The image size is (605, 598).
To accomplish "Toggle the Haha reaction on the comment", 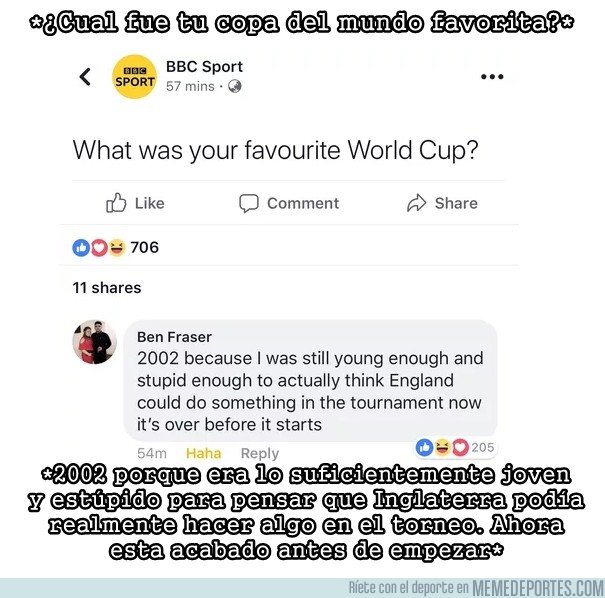I will (x=203, y=453).
